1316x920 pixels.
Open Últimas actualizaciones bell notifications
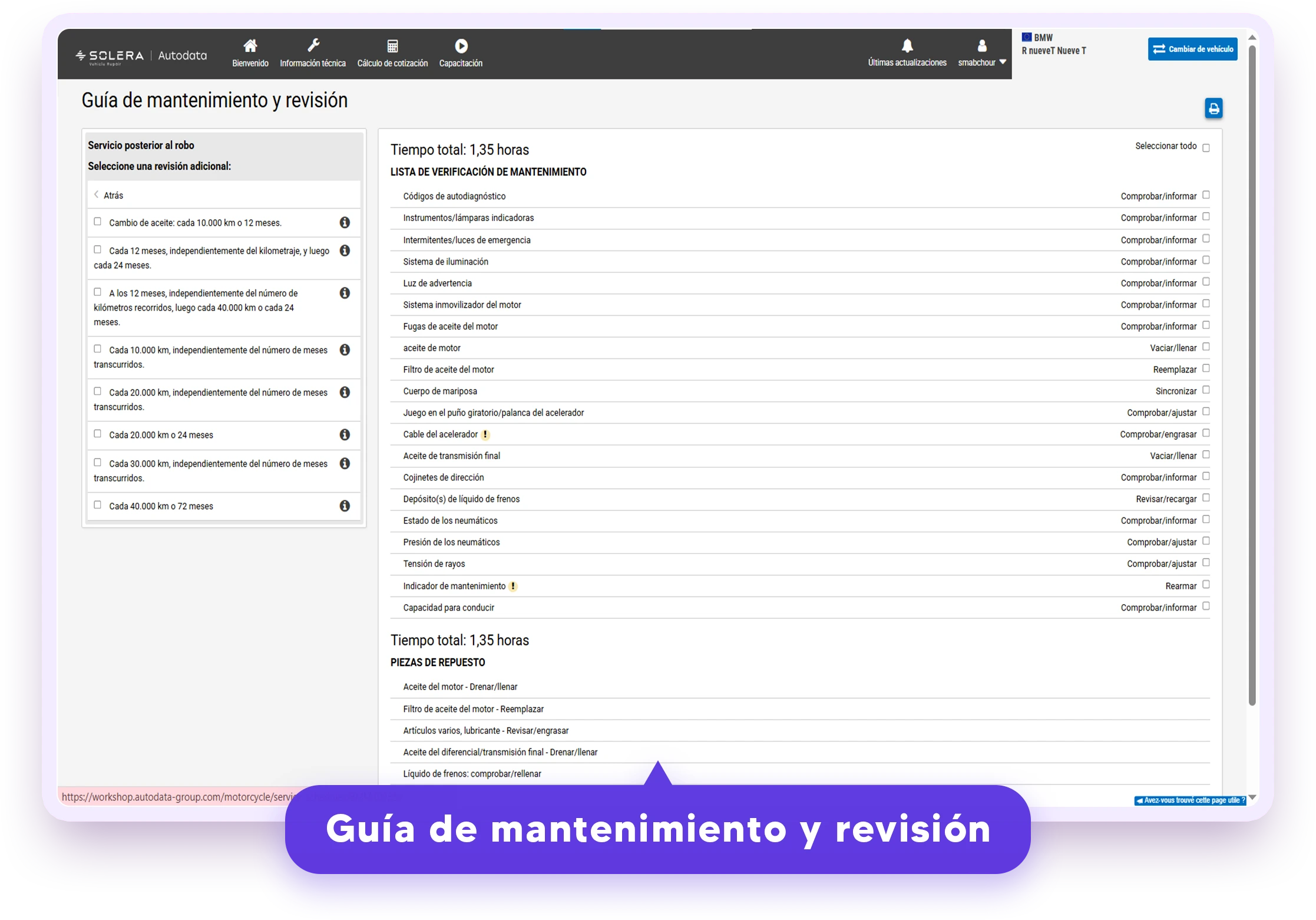click(x=907, y=45)
